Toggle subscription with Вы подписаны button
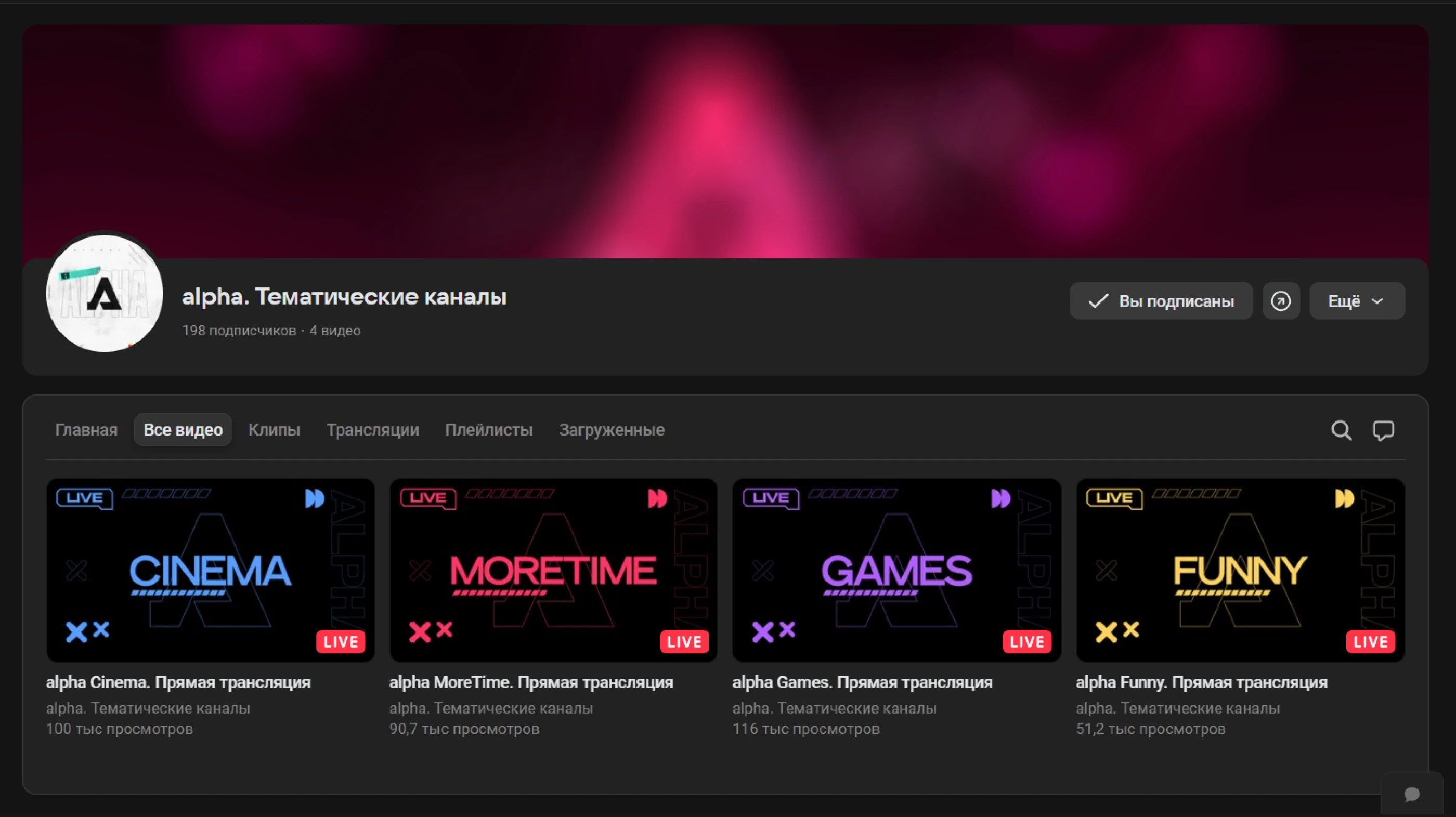Viewport: 1456px width, 817px height. click(x=1161, y=300)
